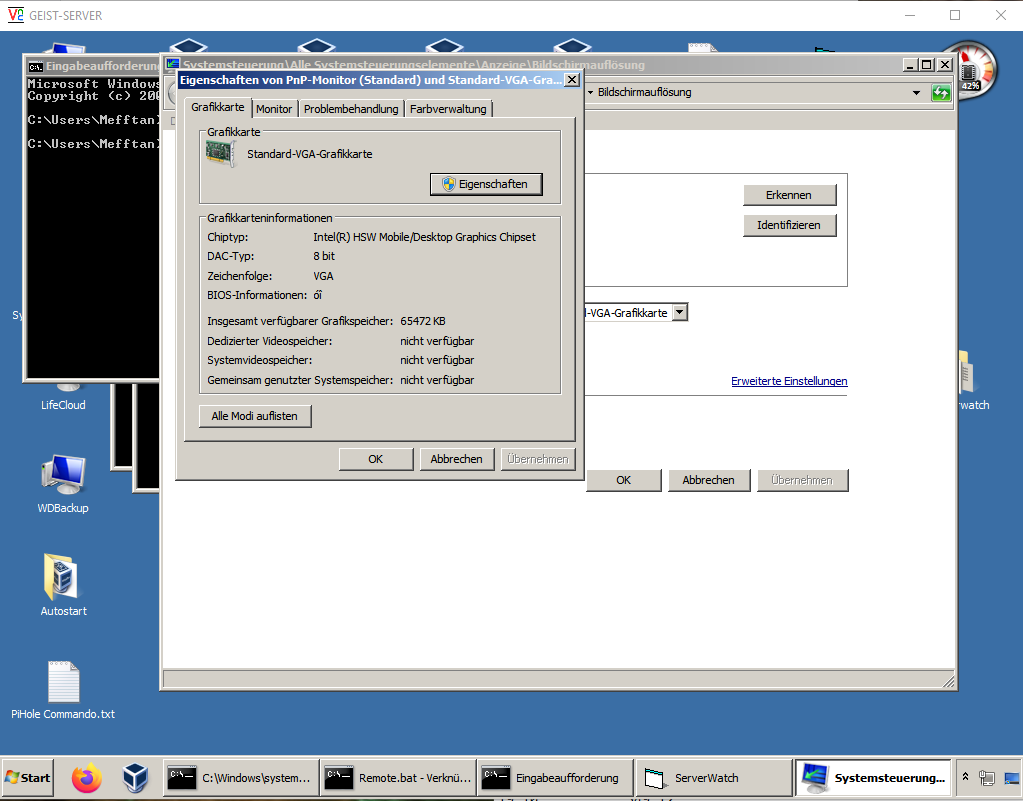1023x801 pixels.
Task: Open the Erweiterte Einstellungen link
Action: [x=789, y=381]
